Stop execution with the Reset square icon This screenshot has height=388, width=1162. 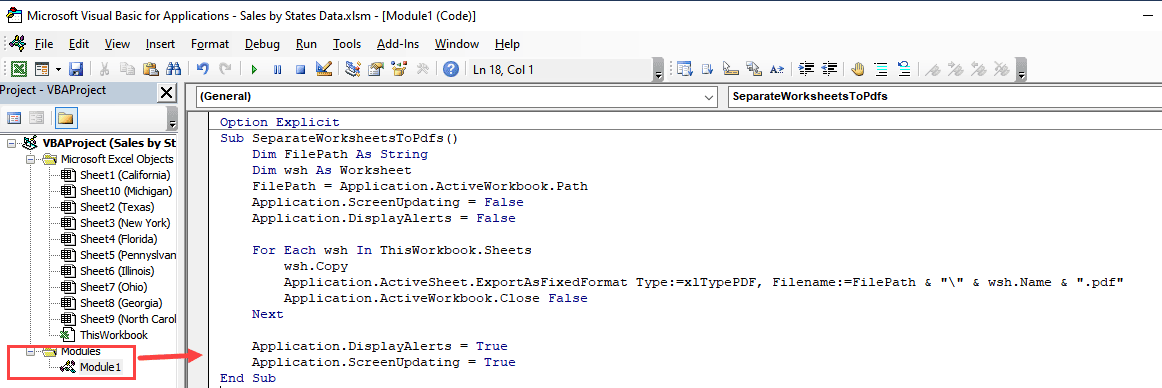click(x=300, y=70)
